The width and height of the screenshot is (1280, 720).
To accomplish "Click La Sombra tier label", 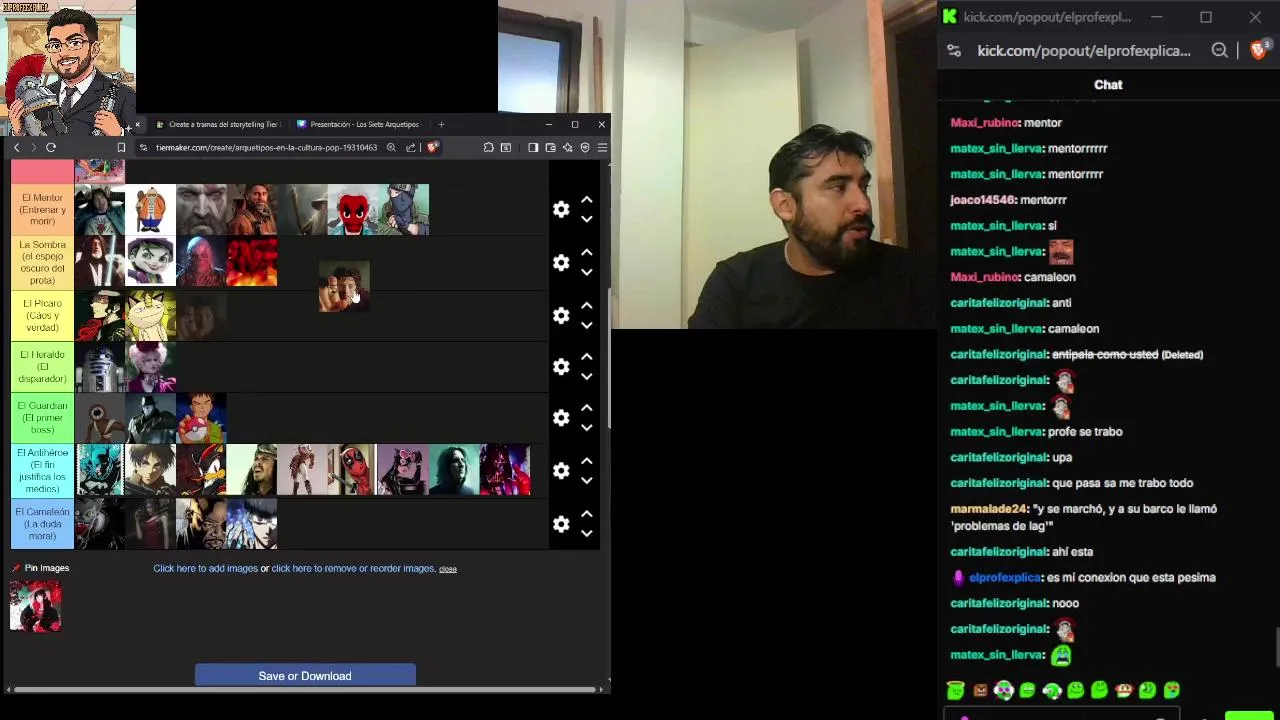I will pos(42,262).
